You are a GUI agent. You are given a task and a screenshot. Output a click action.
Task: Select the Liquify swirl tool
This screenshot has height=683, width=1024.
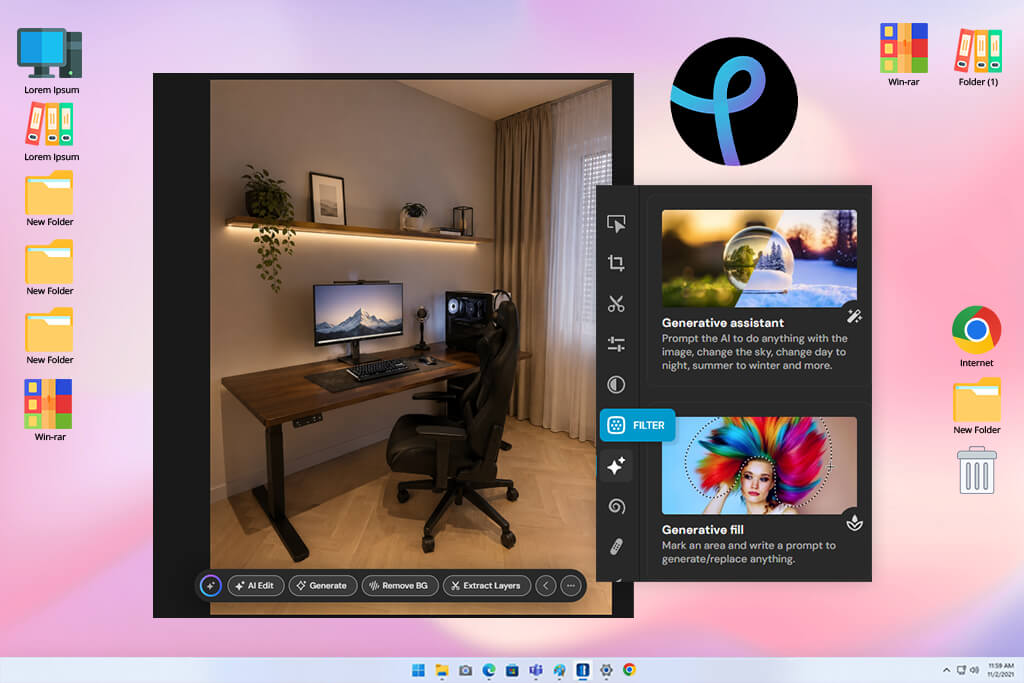tap(616, 506)
